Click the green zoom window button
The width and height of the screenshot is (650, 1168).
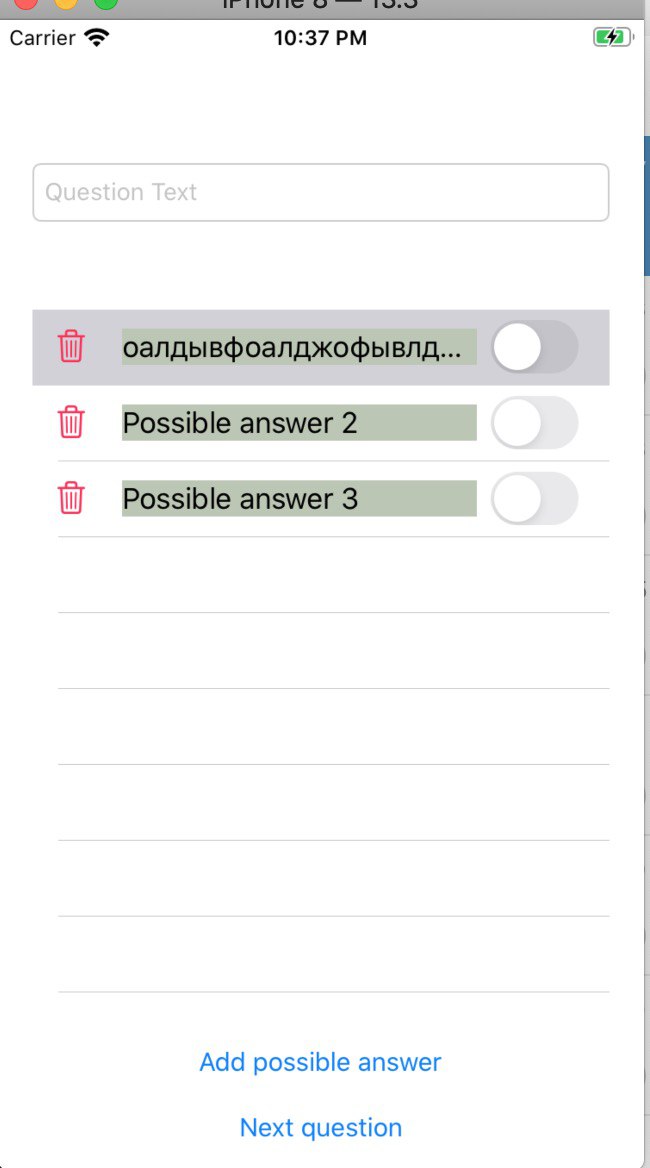pyautogui.click(x=105, y=3)
